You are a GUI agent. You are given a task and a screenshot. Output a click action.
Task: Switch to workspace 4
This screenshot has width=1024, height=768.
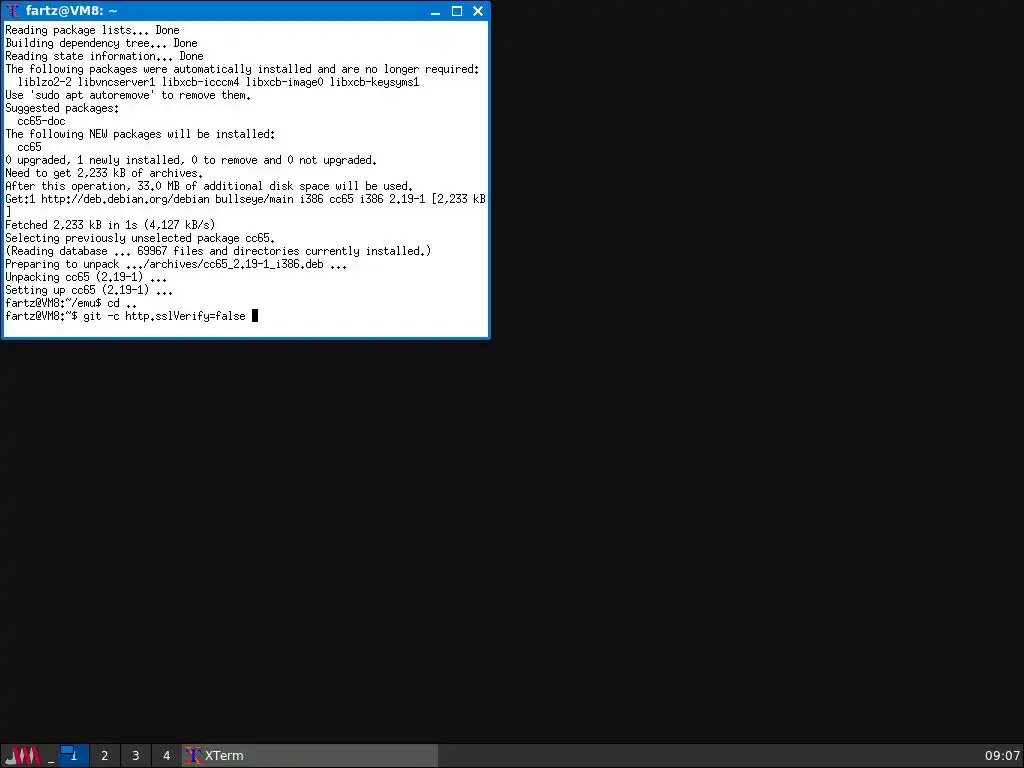(x=167, y=756)
